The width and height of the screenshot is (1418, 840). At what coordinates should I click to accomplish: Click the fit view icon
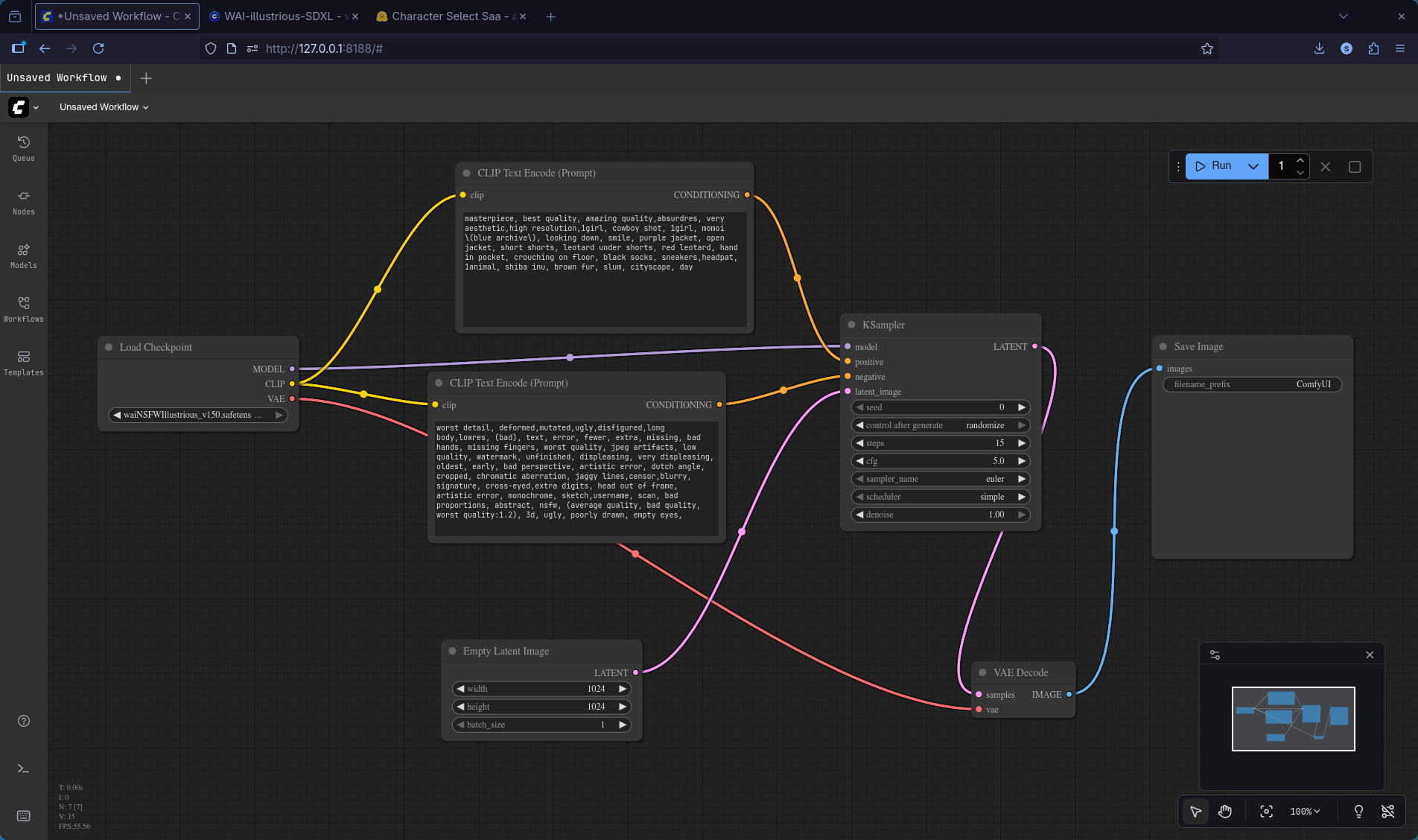[1266, 811]
